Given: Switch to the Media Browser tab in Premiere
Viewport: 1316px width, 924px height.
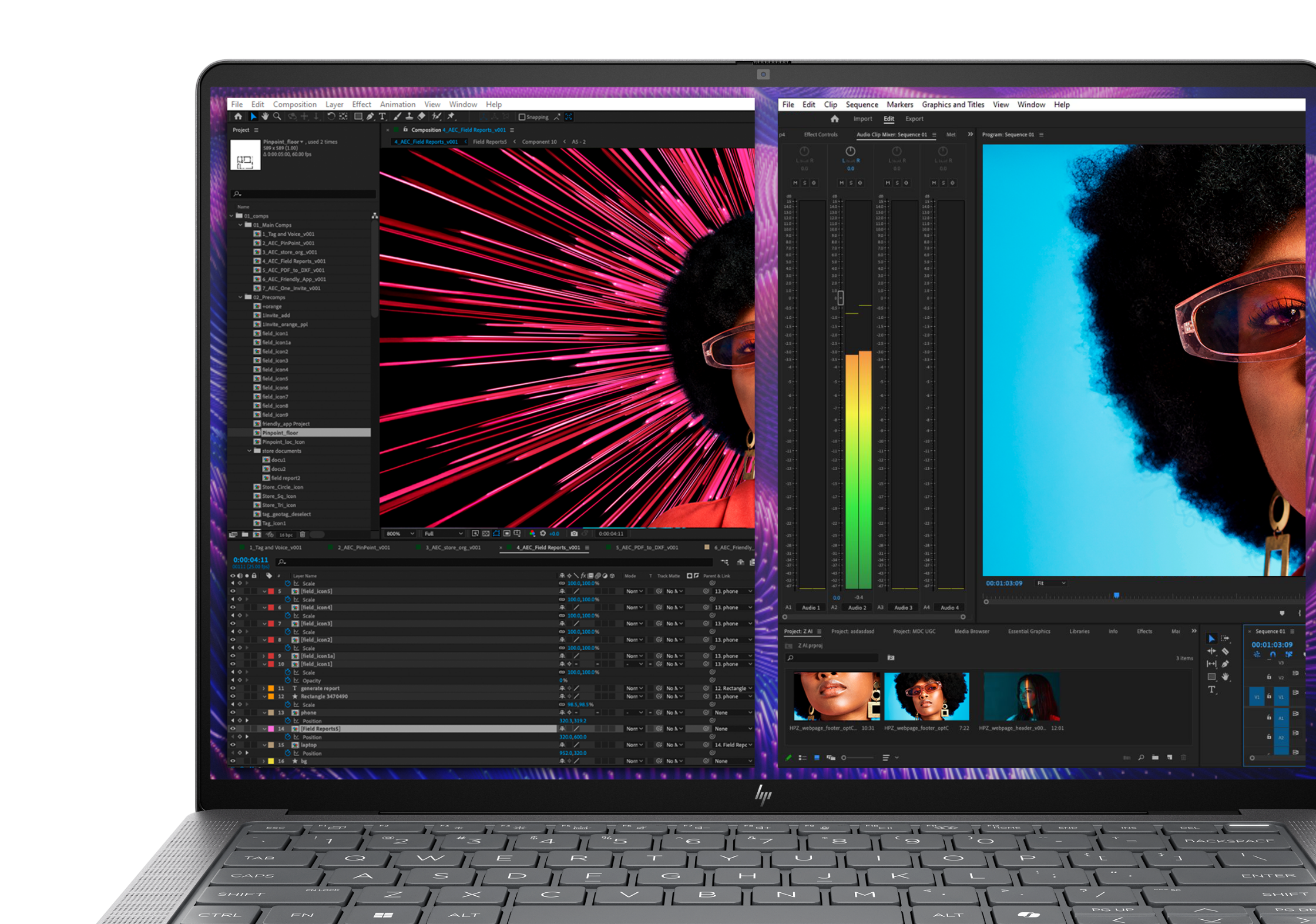Looking at the screenshot, I should pos(971,631).
